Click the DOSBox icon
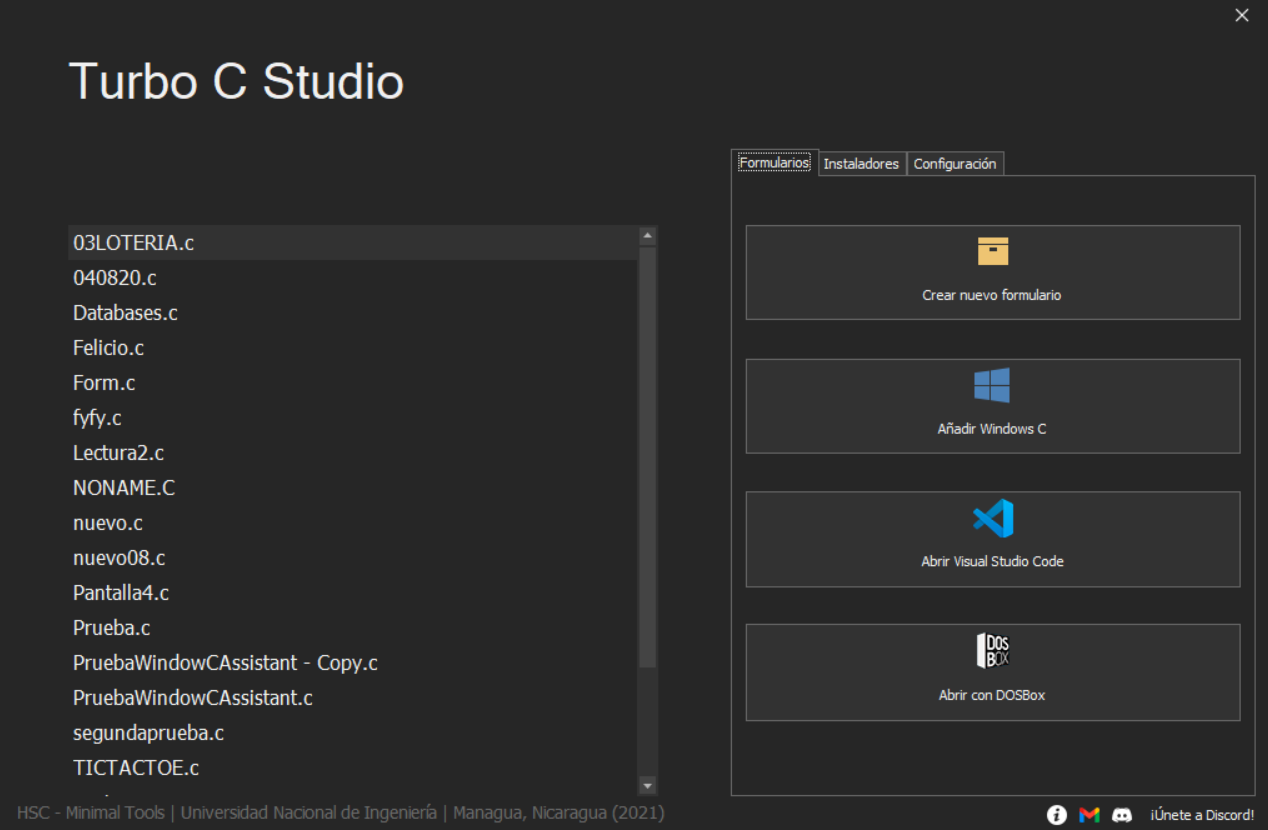 tap(992, 650)
